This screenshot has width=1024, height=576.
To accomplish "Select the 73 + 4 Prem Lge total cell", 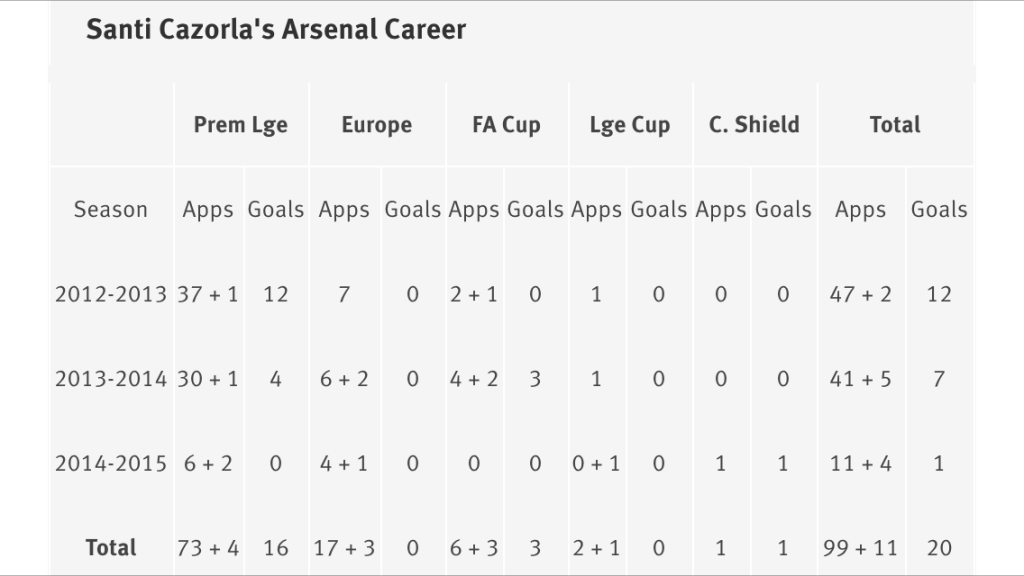I will 208,548.
